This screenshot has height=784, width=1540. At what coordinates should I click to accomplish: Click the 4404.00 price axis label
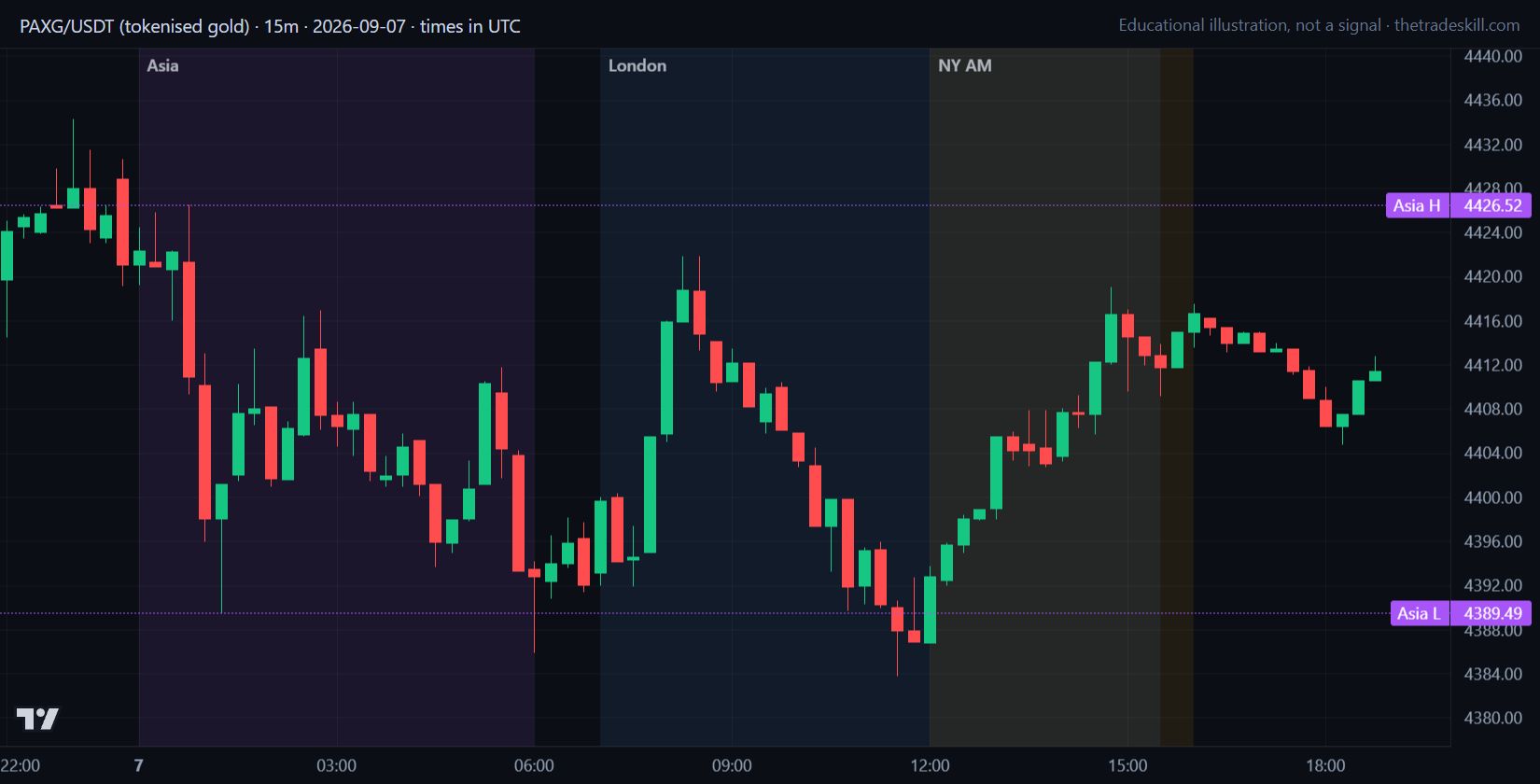pyautogui.click(x=1493, y=453)
